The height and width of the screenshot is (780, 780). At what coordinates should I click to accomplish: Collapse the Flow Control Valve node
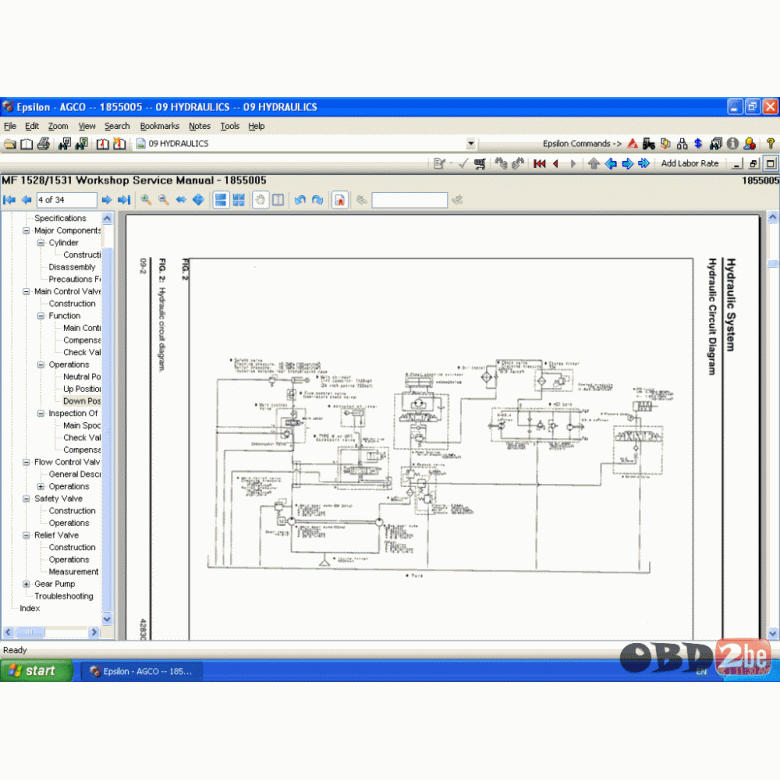click(26, 462)
